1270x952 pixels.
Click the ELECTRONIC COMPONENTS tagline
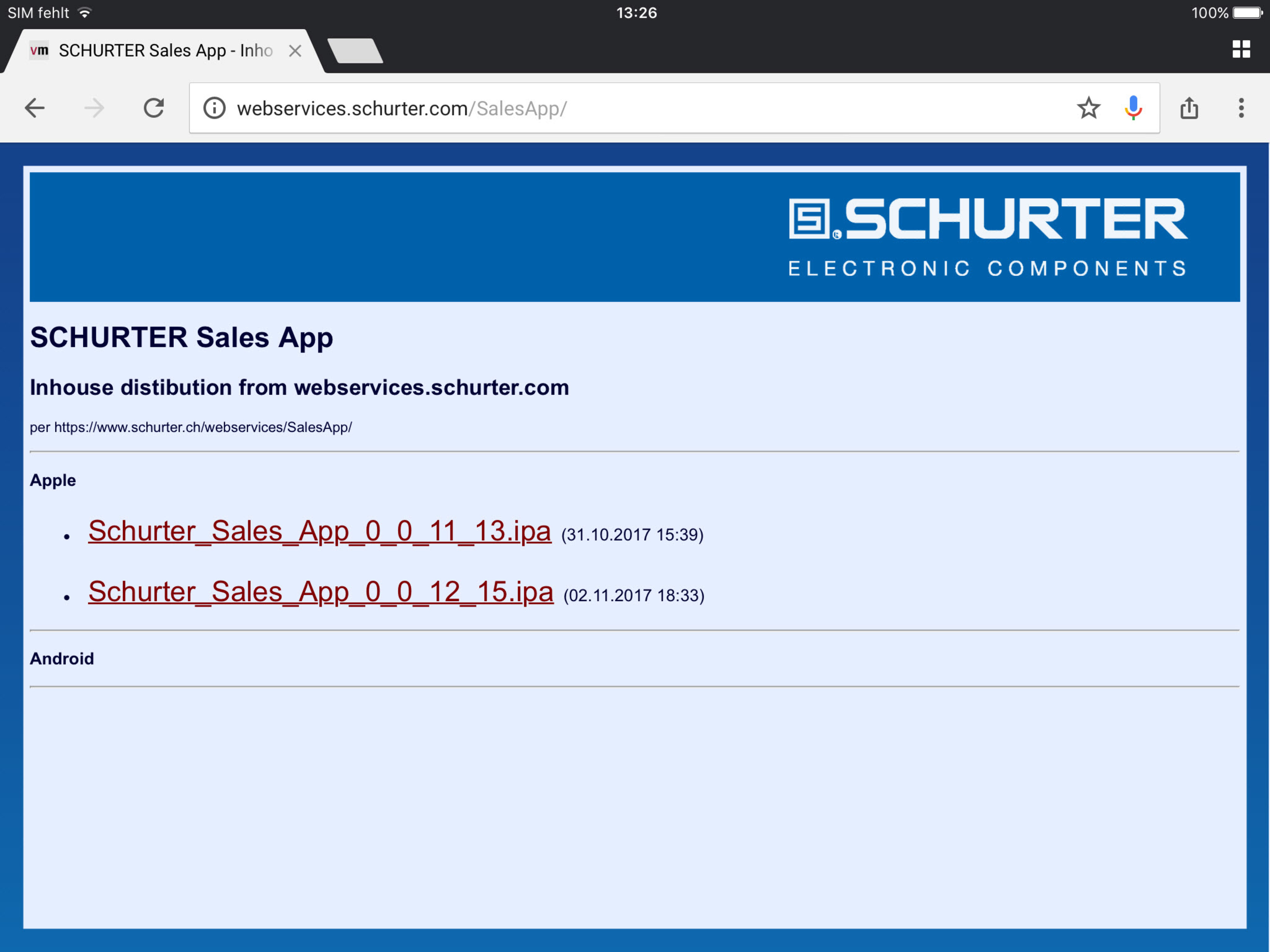987,269
